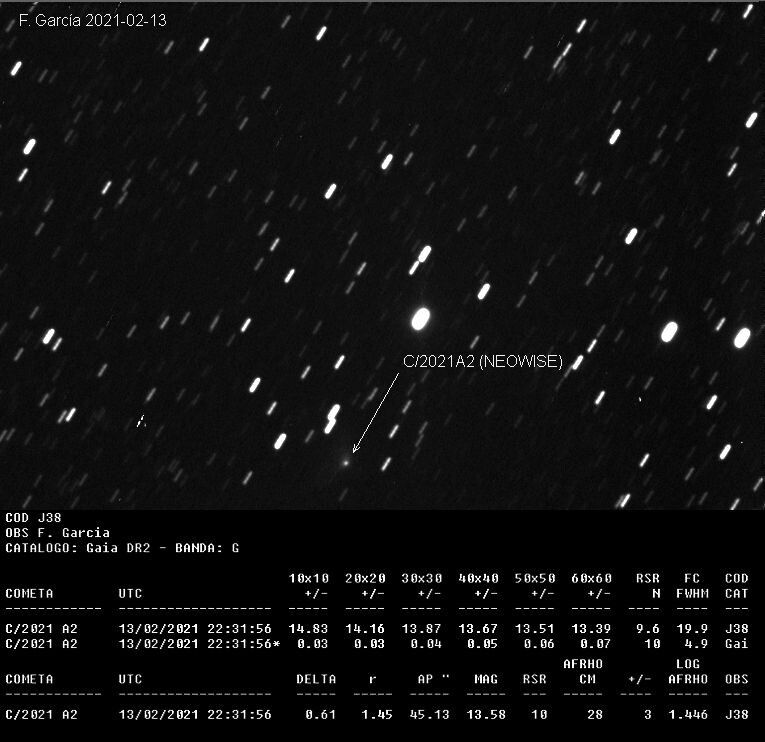Select magnitude value 13.67
The width and height of the screenshot is (765, 742).
(x=479, y=629)
